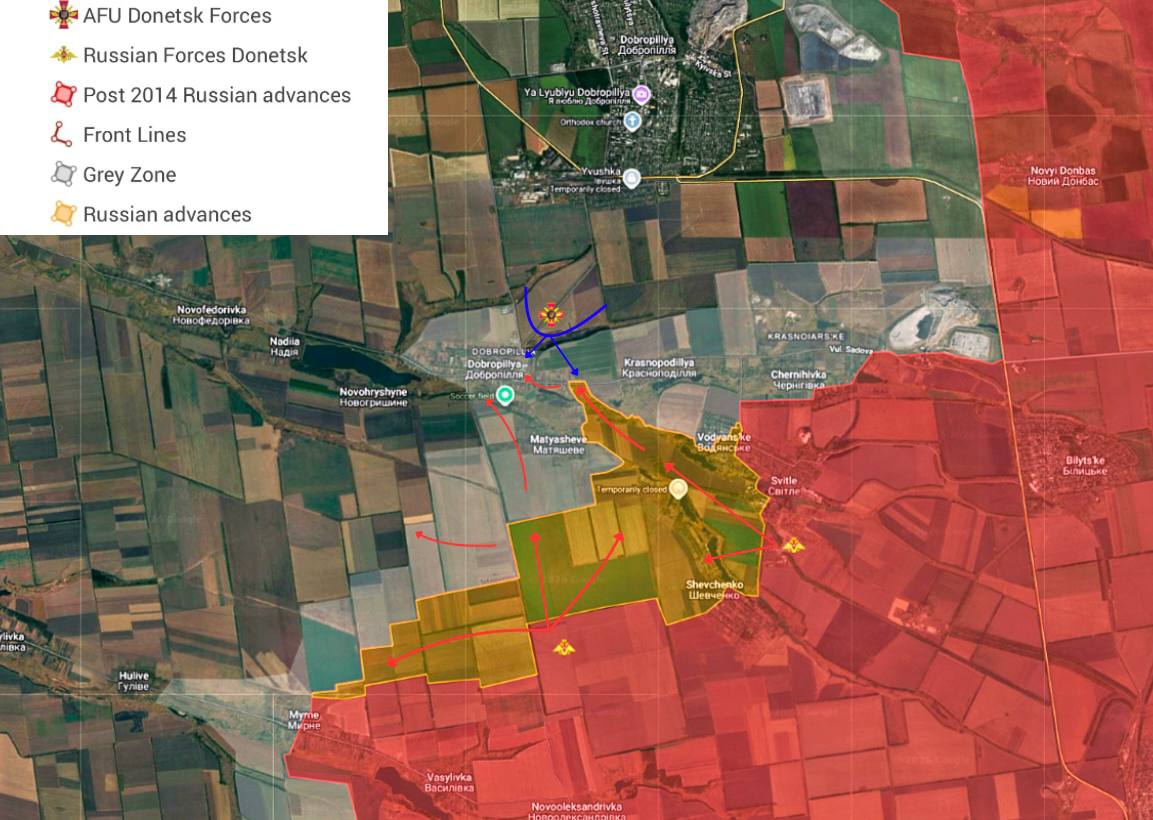The width and height of the screenshot is (1153, 820).
Task: Click the Ya Lyublyu Dobropillya photo pin
Action: click(641, 93)
